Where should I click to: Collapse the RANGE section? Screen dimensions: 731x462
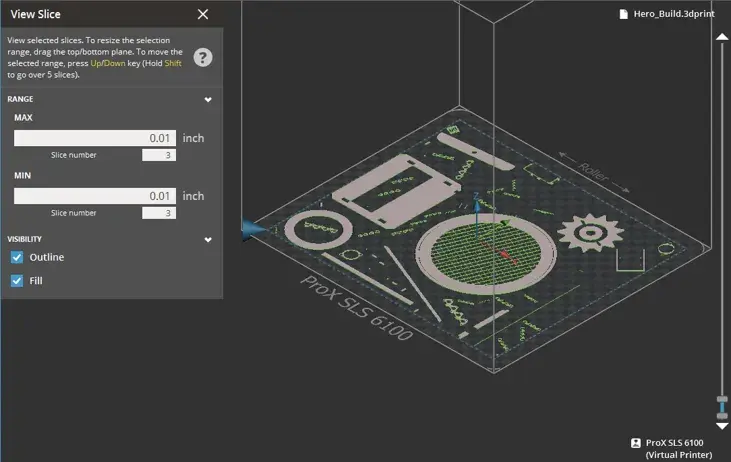point(208,100)
